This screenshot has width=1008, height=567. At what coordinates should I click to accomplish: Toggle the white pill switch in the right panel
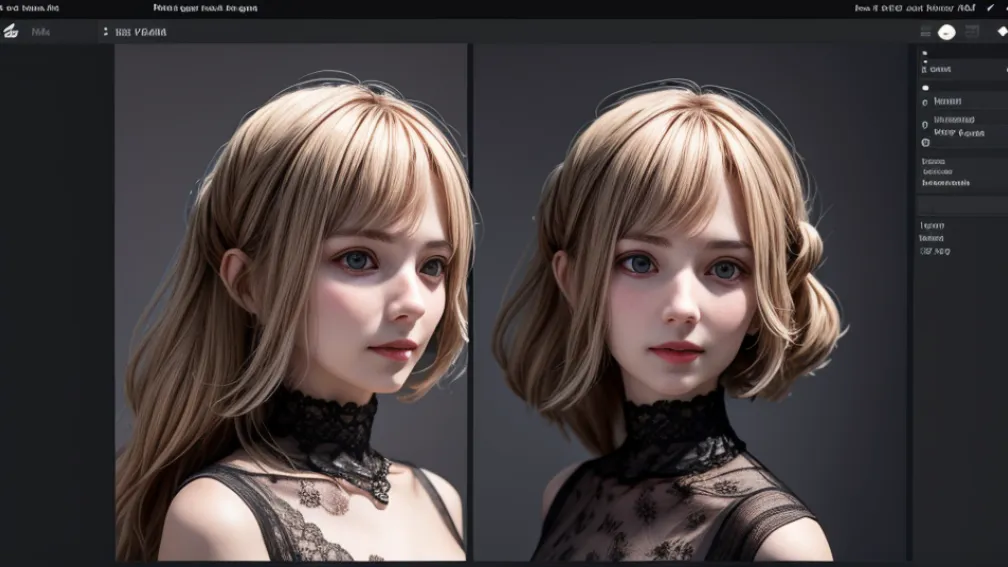(925, 88)
